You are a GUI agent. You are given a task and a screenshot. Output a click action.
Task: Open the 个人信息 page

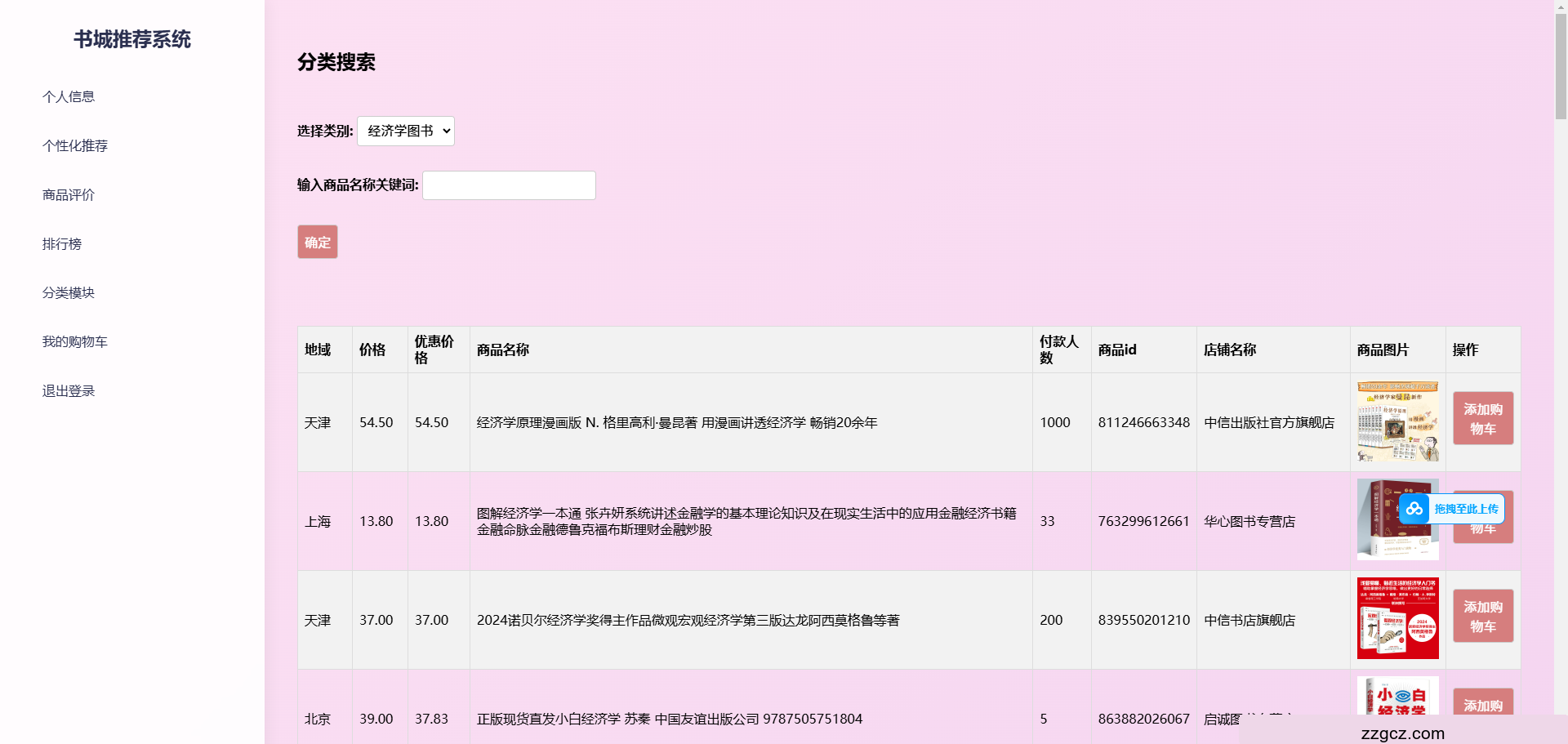(69, 96)
